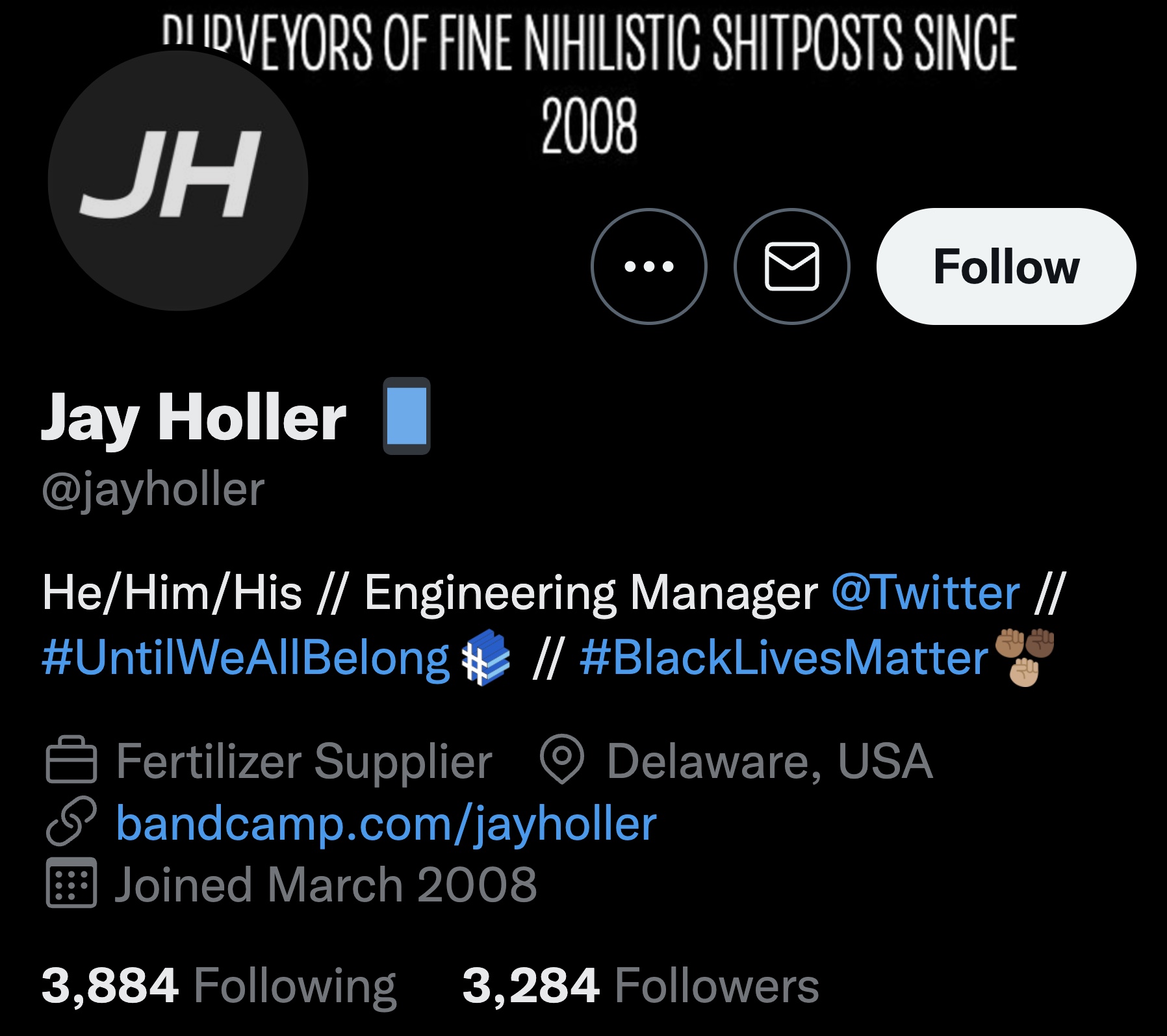View the 3,884 Following list
Image resolution: width=1167 pixels, height=1036 pixels.
point(218,985)
